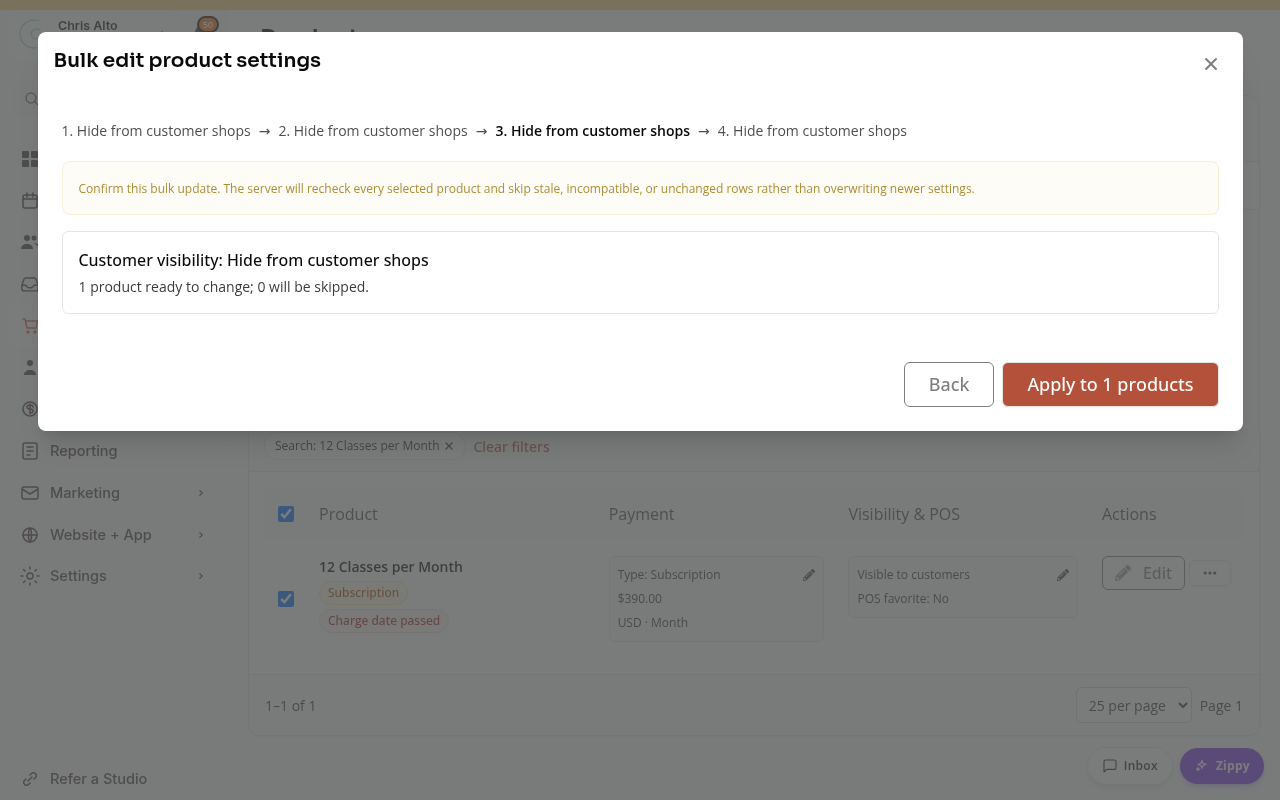Click the dollar coin sidebar icon

(x=30, y=409)
